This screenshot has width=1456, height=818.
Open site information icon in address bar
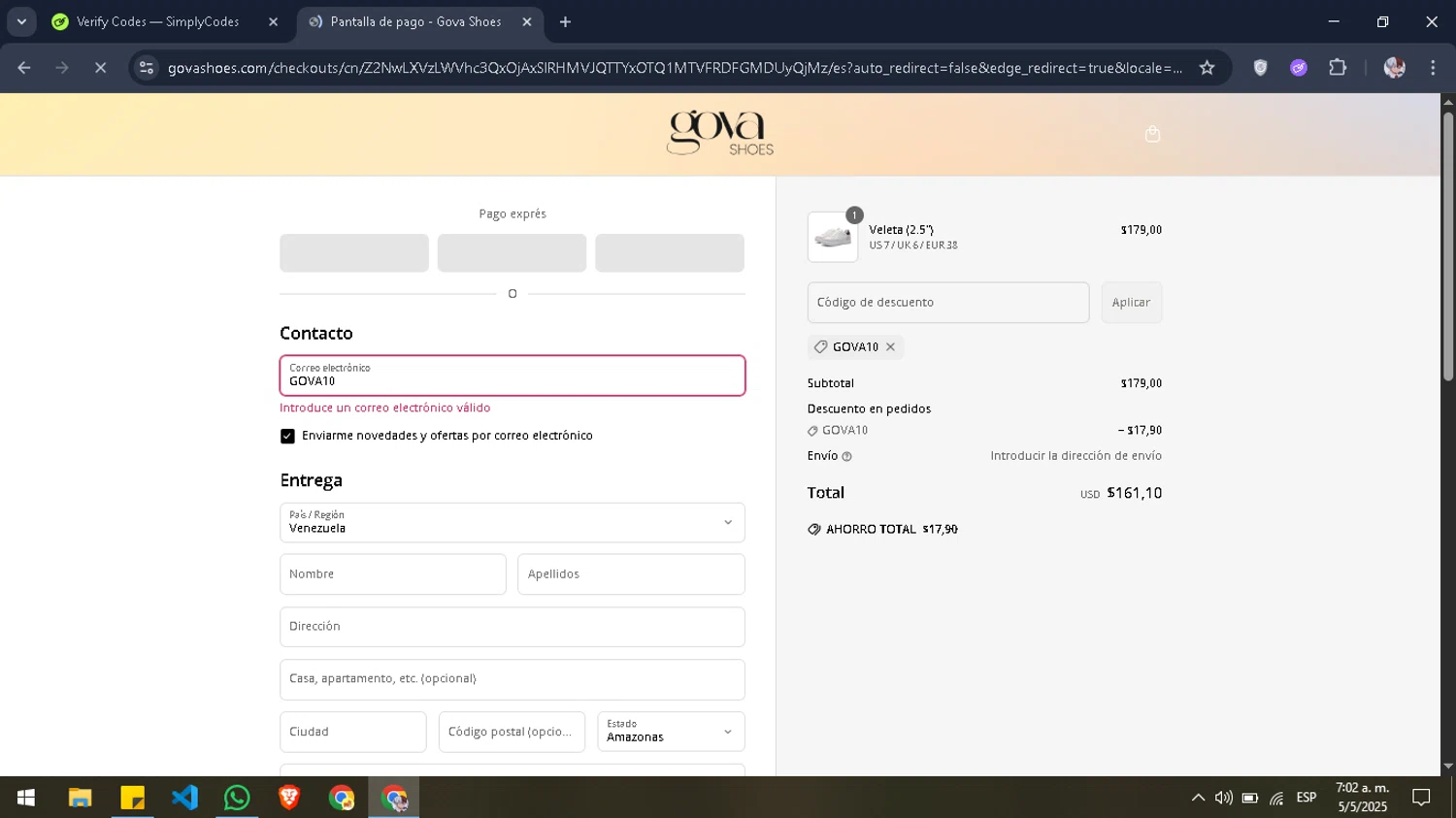[x=147, y=68]
